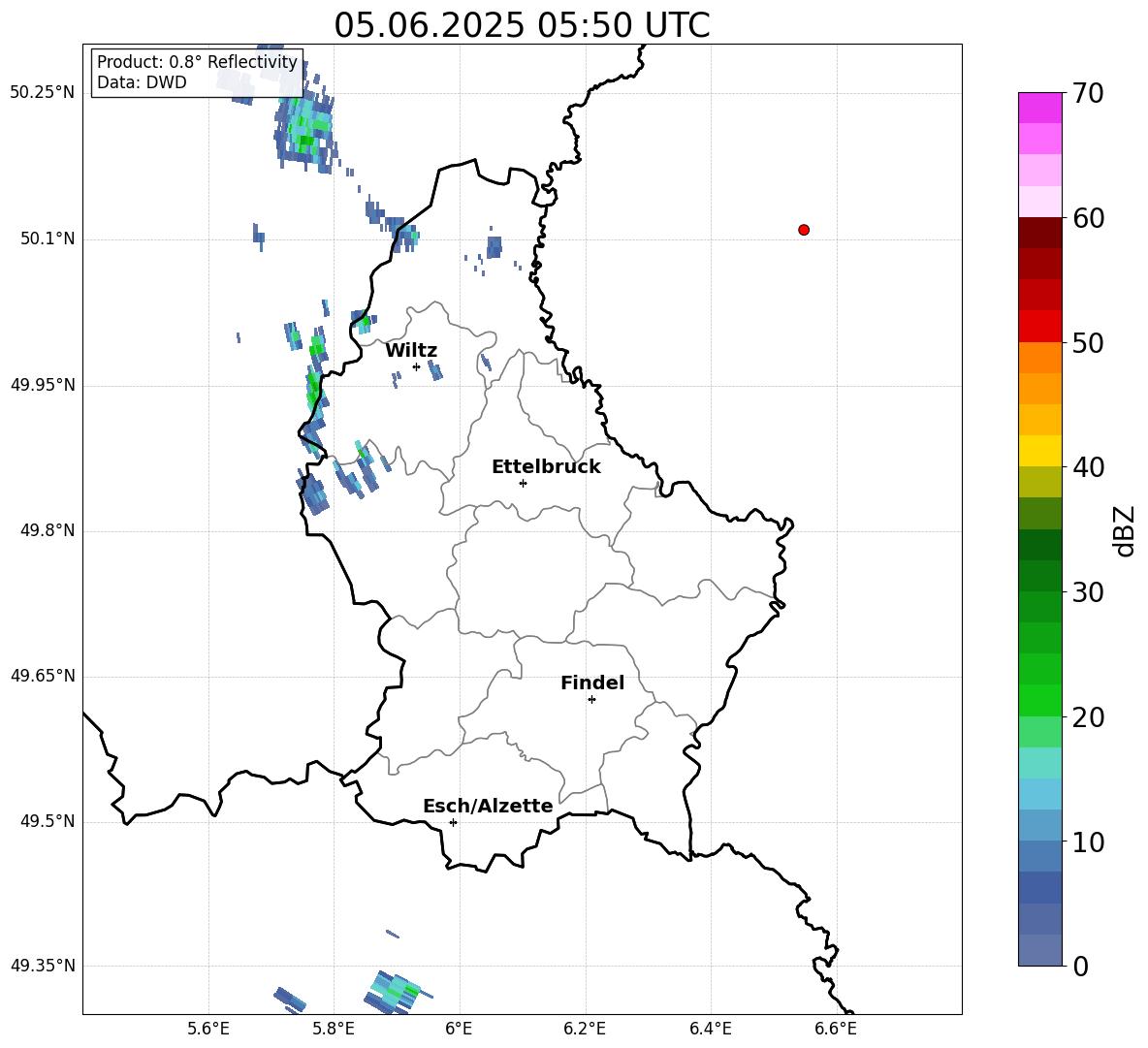Screen dimensions: 1148x1048
Task: Click the 10 colorbar tick value
Action: click(x=1088, y=842)
